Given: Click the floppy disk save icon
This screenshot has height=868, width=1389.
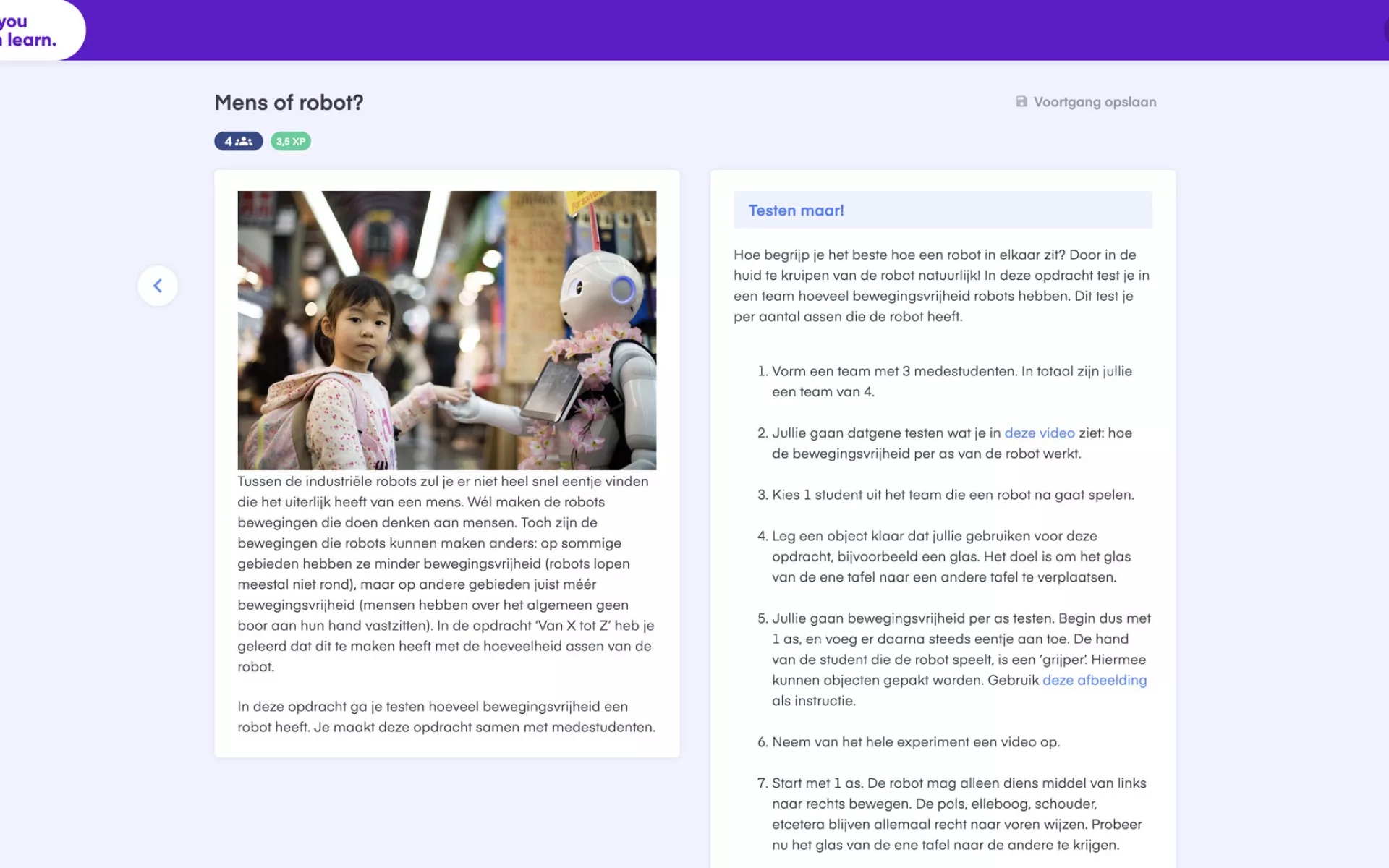Looking at the screenshot, I should (1021, 102).
